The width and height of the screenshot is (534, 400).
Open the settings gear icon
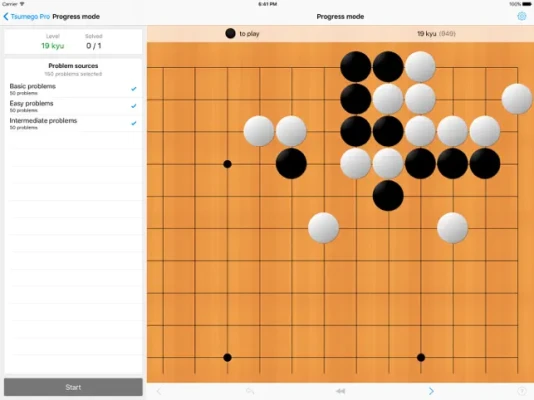(x=521, y=16)
